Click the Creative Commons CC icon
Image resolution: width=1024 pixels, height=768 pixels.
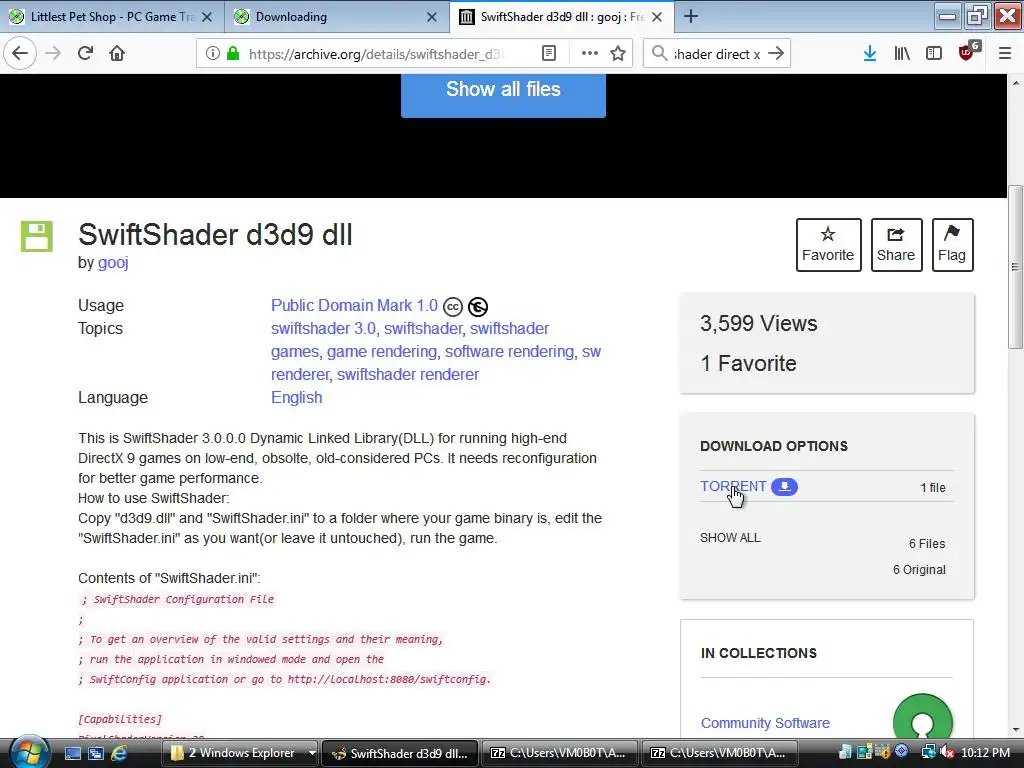[x=453, y=306]
